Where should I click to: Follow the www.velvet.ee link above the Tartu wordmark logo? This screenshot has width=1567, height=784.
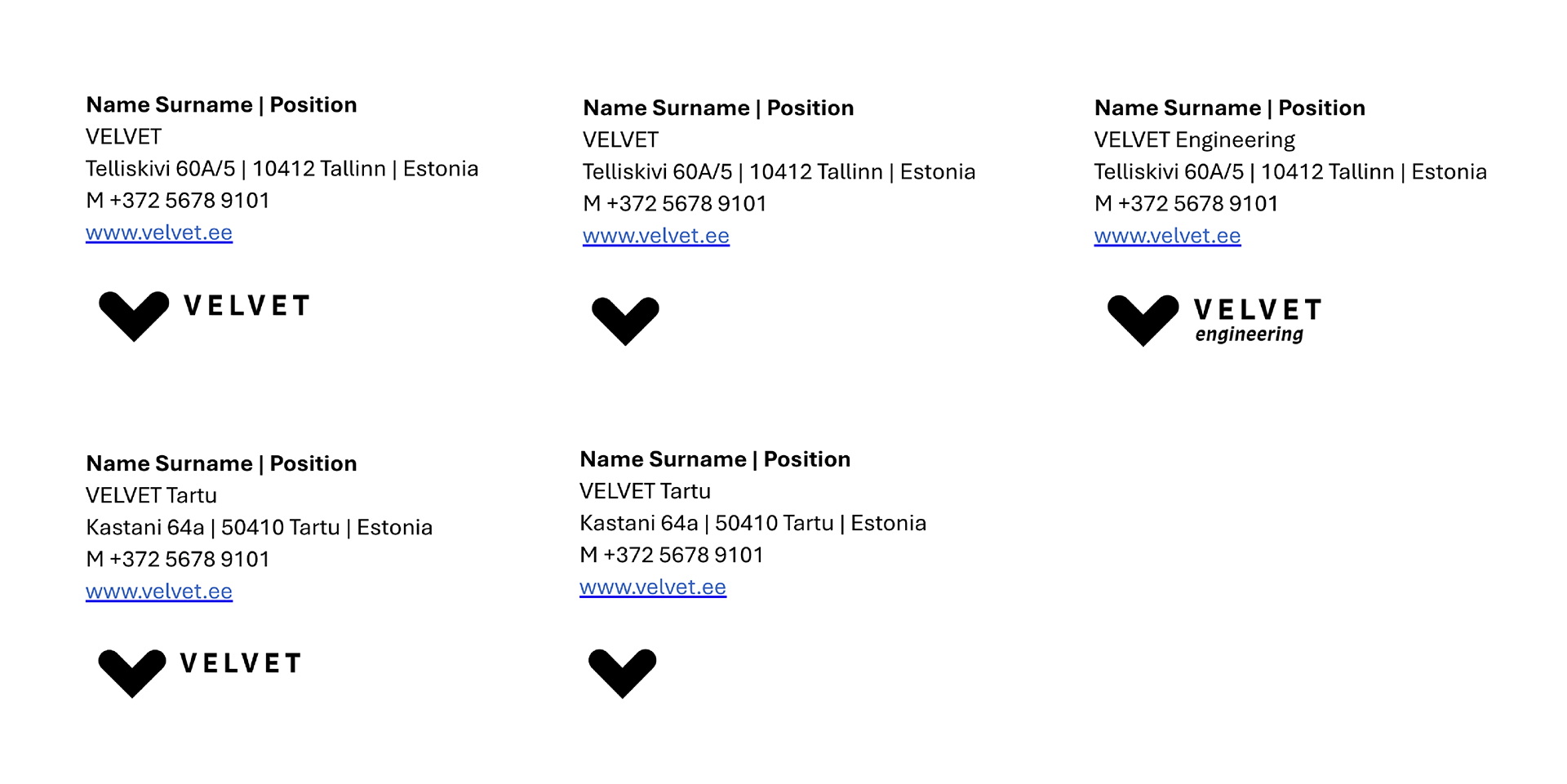[x=159, y=591]
